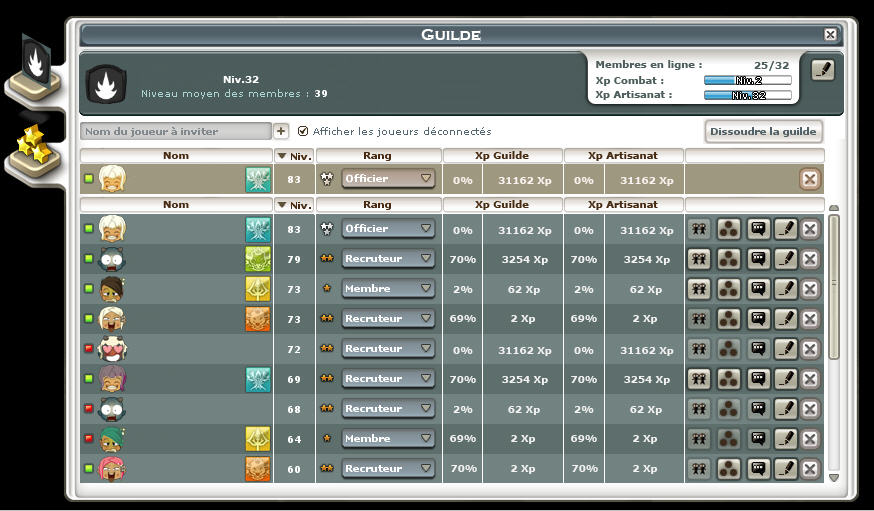Click group icon in the level 60 row

[699, 469]
